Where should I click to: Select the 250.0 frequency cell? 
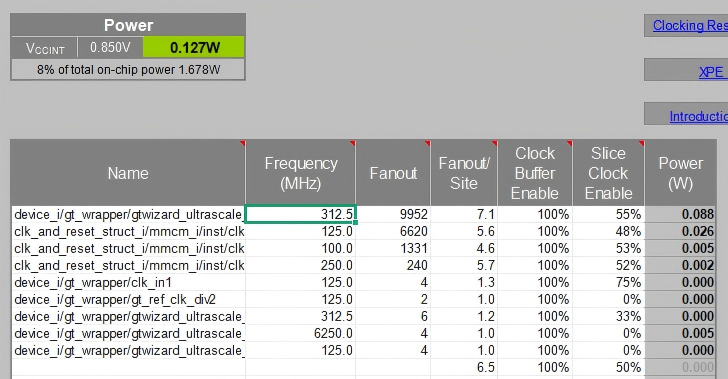(x=300, y=265)
